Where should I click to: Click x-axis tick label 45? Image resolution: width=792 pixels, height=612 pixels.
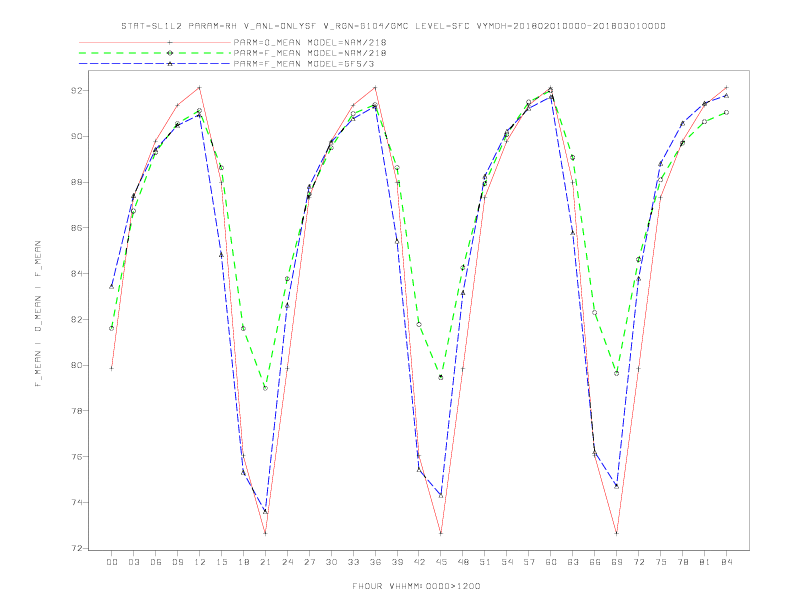[x=441, y=562]
